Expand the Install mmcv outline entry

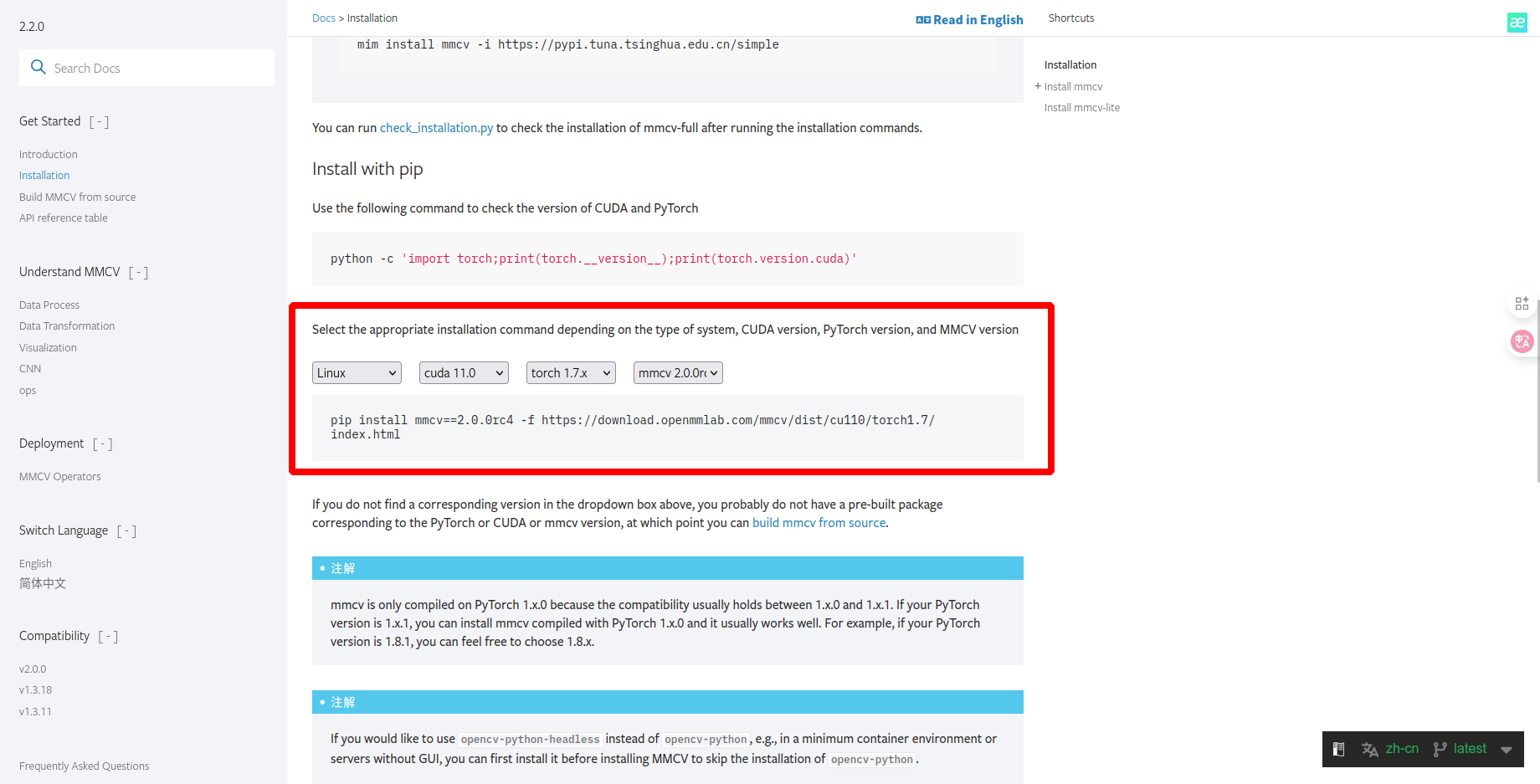(x=1038, y=86)
